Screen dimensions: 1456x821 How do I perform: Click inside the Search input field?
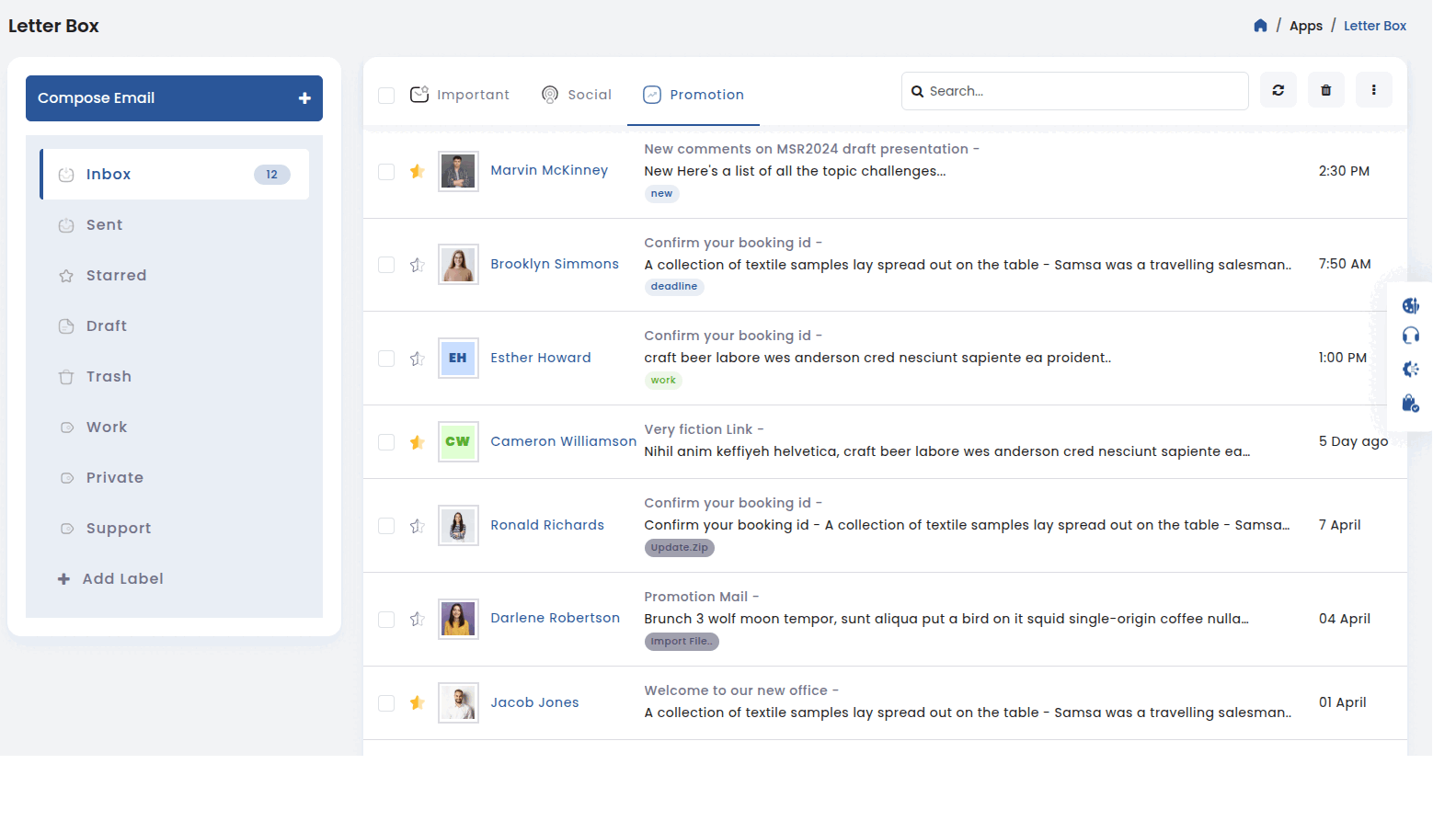[1074, 91]
